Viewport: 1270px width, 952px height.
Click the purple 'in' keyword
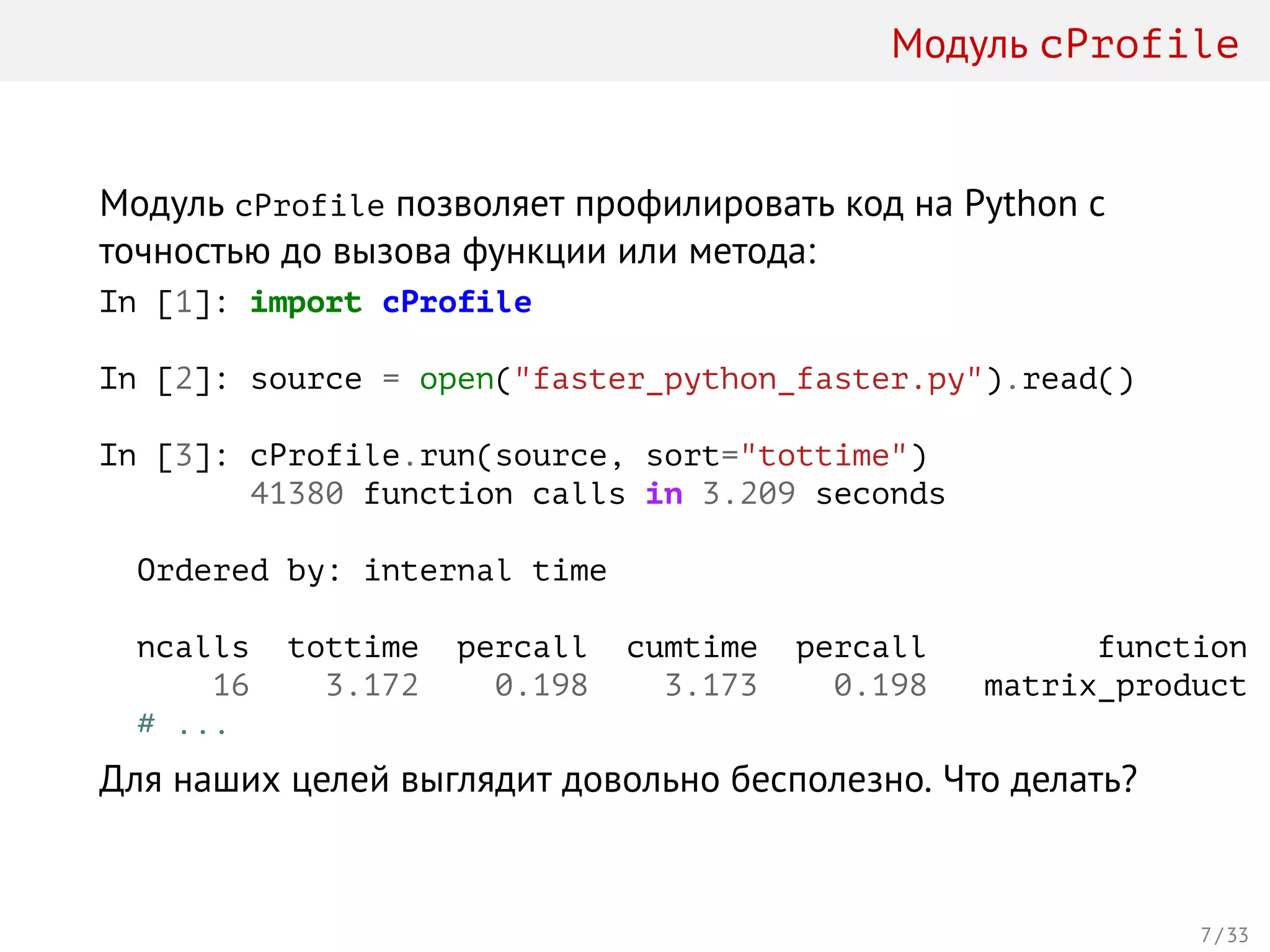coord(664,495)
